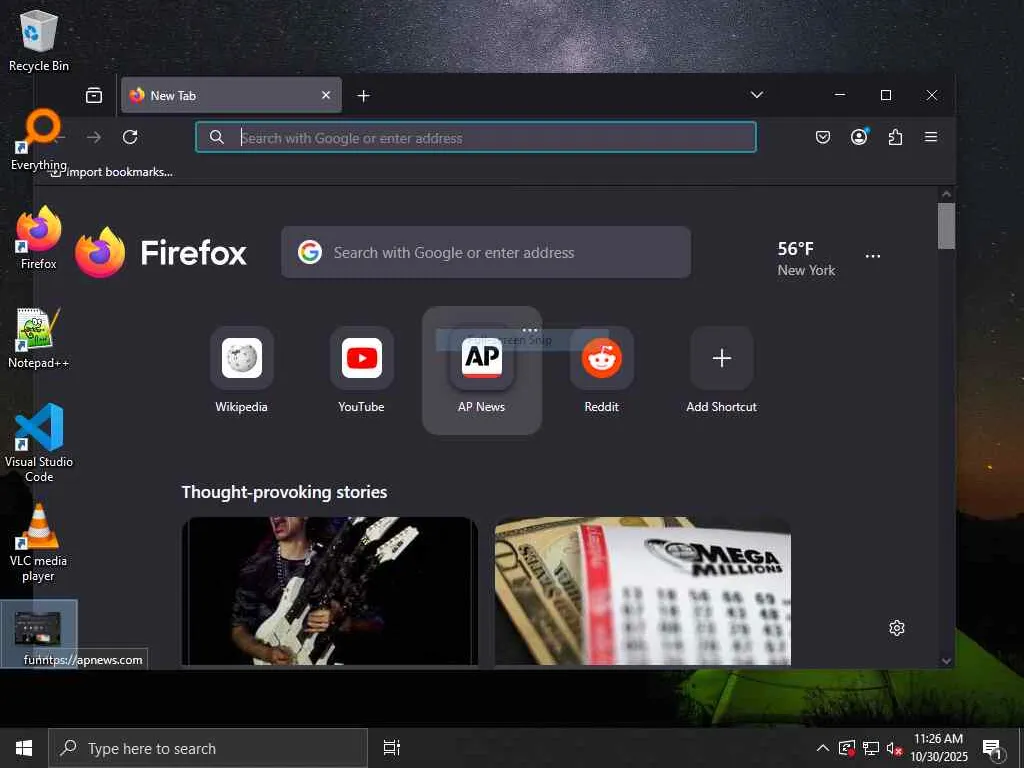Open the Mega Millions story thumbnail

643,591
